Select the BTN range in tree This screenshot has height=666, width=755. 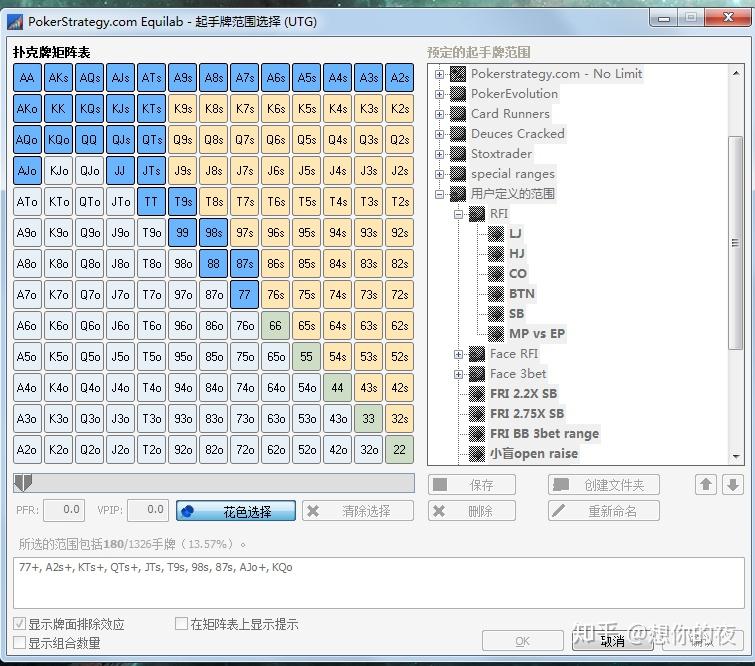click(x=522, y=294)
